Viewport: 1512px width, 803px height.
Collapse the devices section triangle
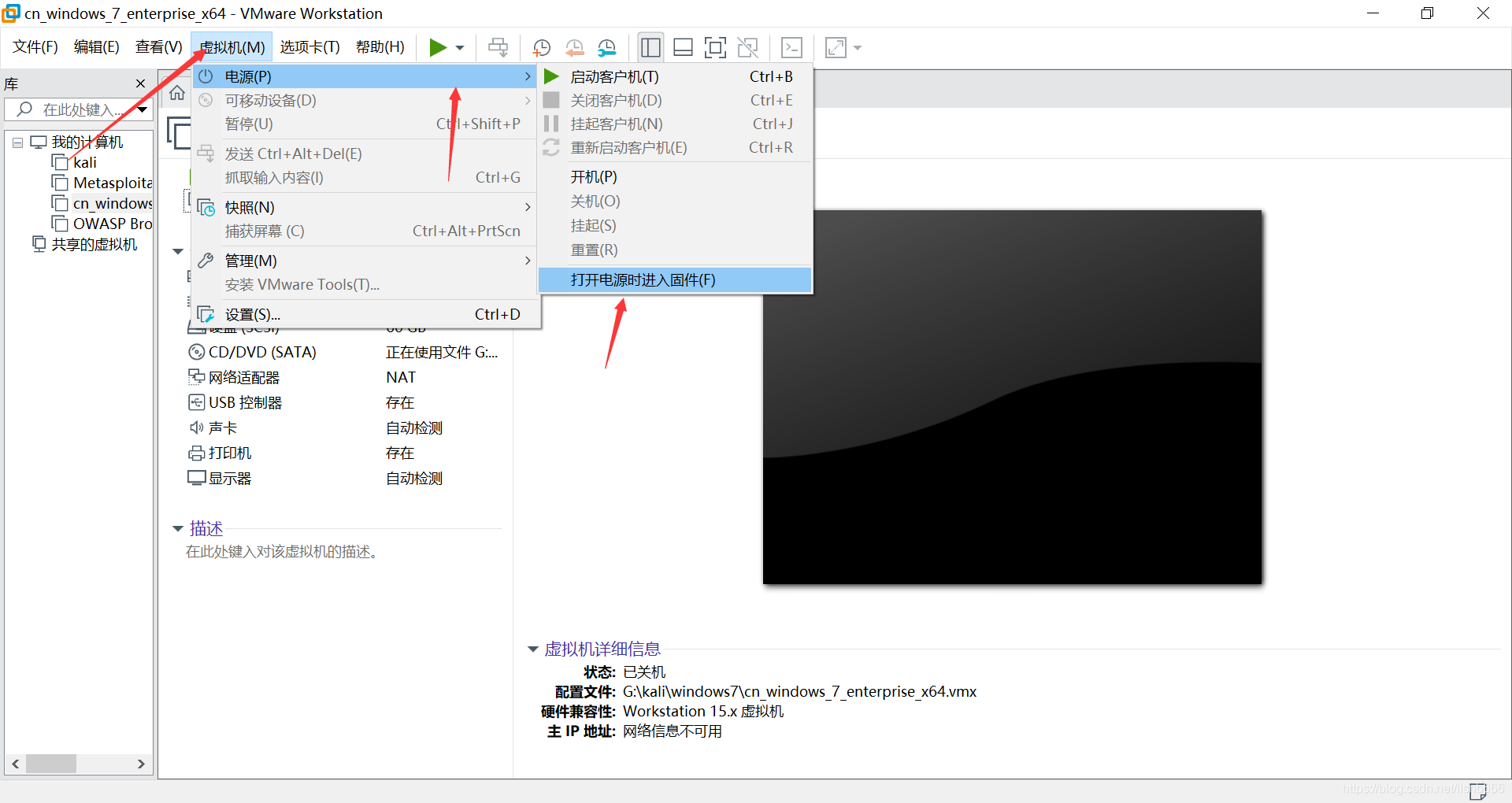(178, 251)
